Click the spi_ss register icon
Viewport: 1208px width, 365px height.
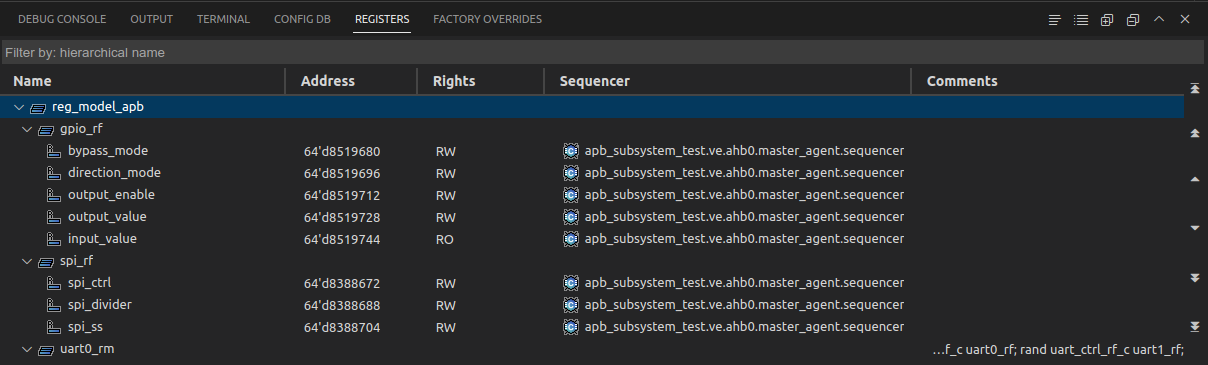(x=54, y=327)
